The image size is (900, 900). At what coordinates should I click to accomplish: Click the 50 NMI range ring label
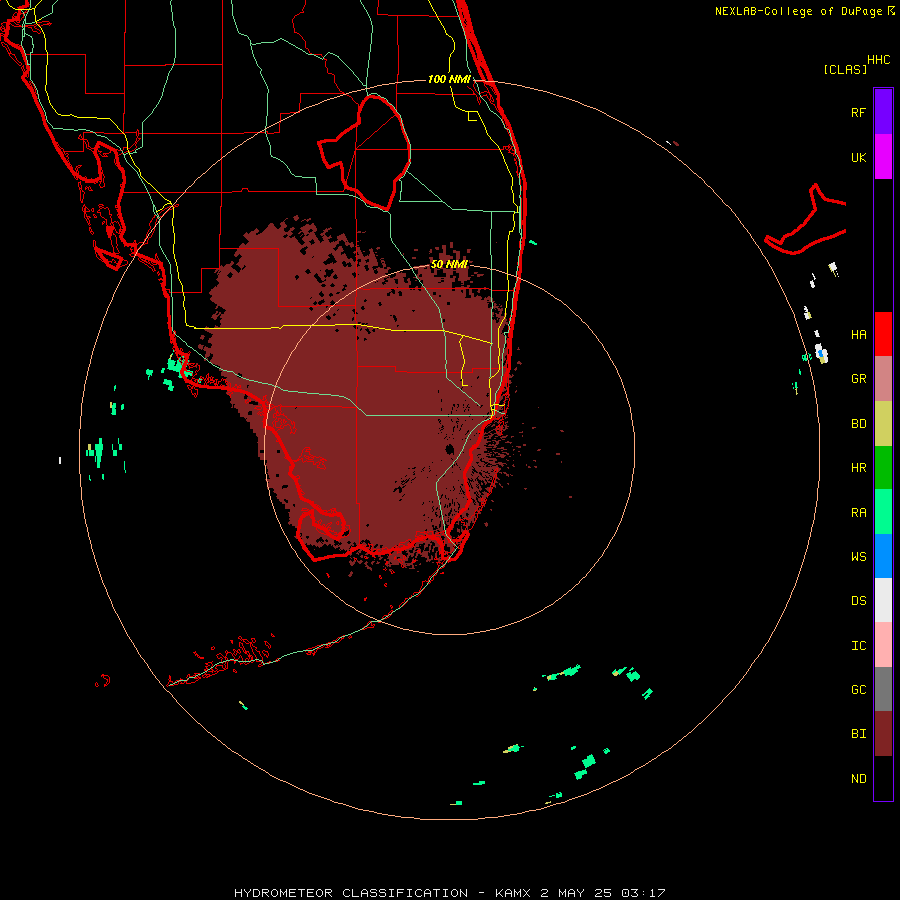(449, 264)
